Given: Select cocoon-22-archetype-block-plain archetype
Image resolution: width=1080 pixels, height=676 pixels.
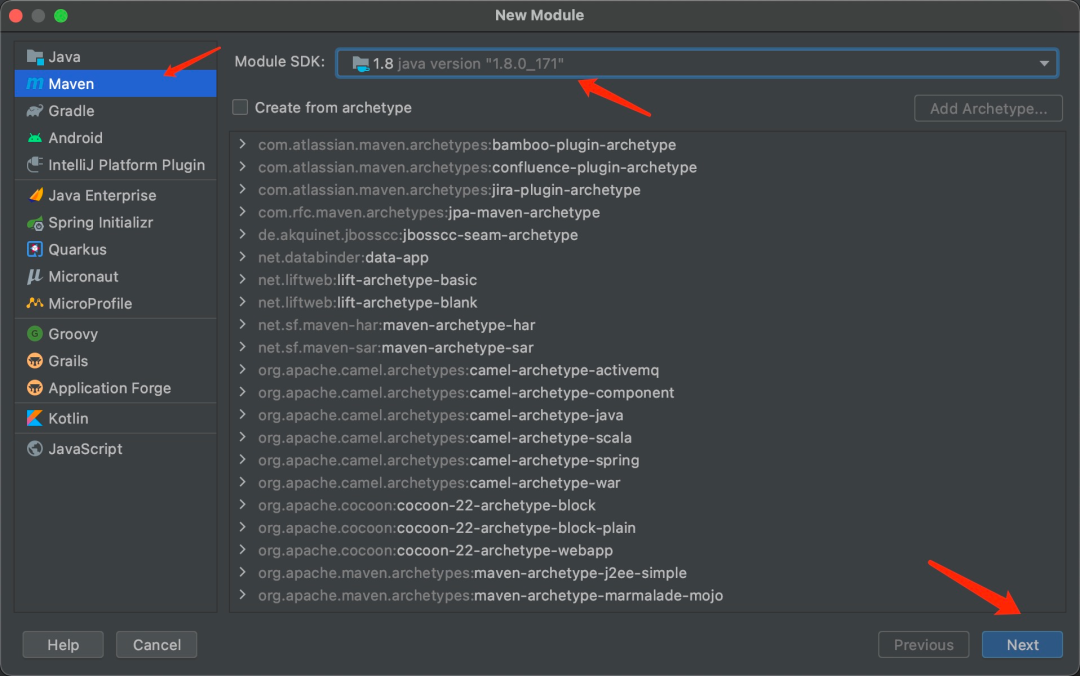Looking at the screenshot, I should click(x=446, y=528).
